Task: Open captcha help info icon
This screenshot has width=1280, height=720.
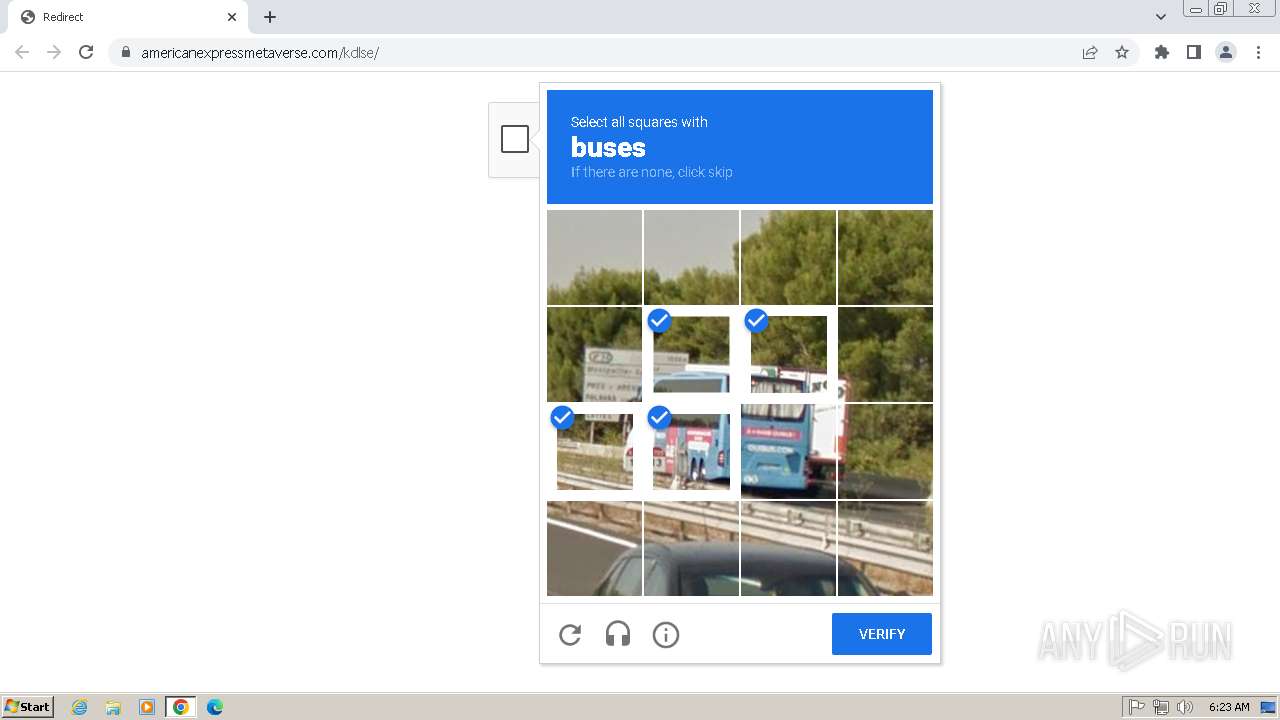Action: pyautogui.click(x=666, y=634)
